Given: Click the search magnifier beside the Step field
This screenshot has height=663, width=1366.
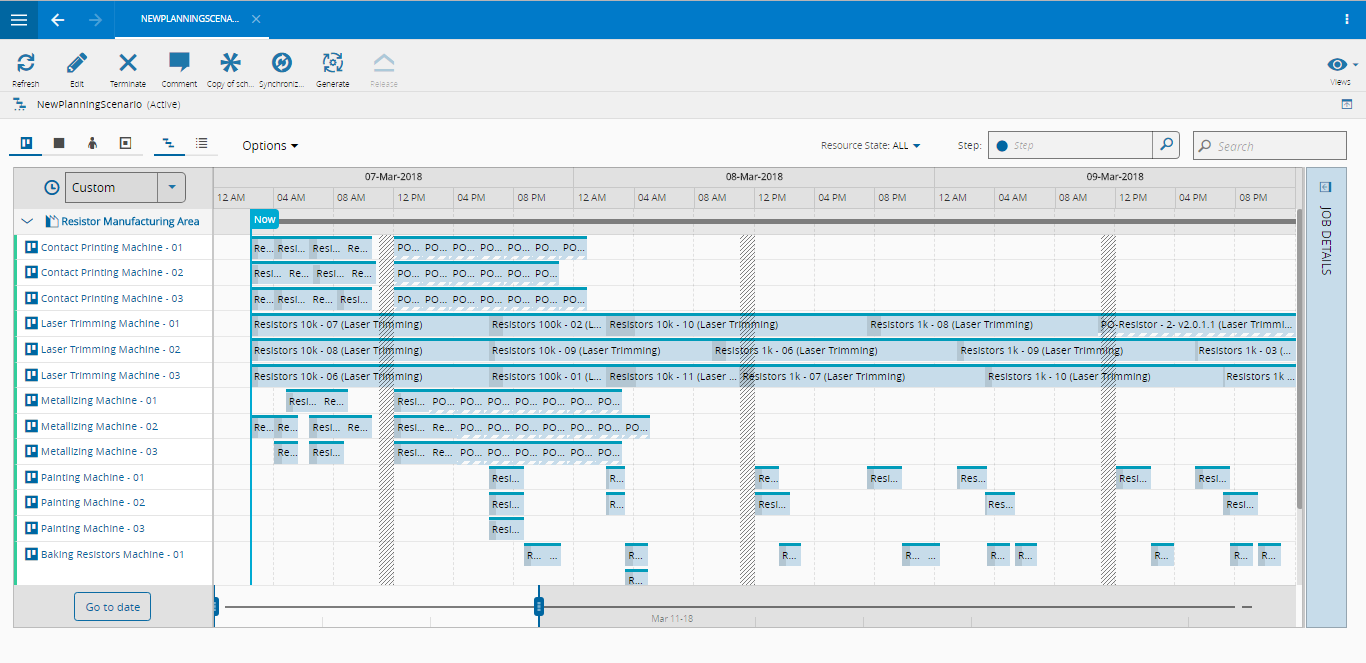Looking at the screenshot, I should coord(1166,145).
